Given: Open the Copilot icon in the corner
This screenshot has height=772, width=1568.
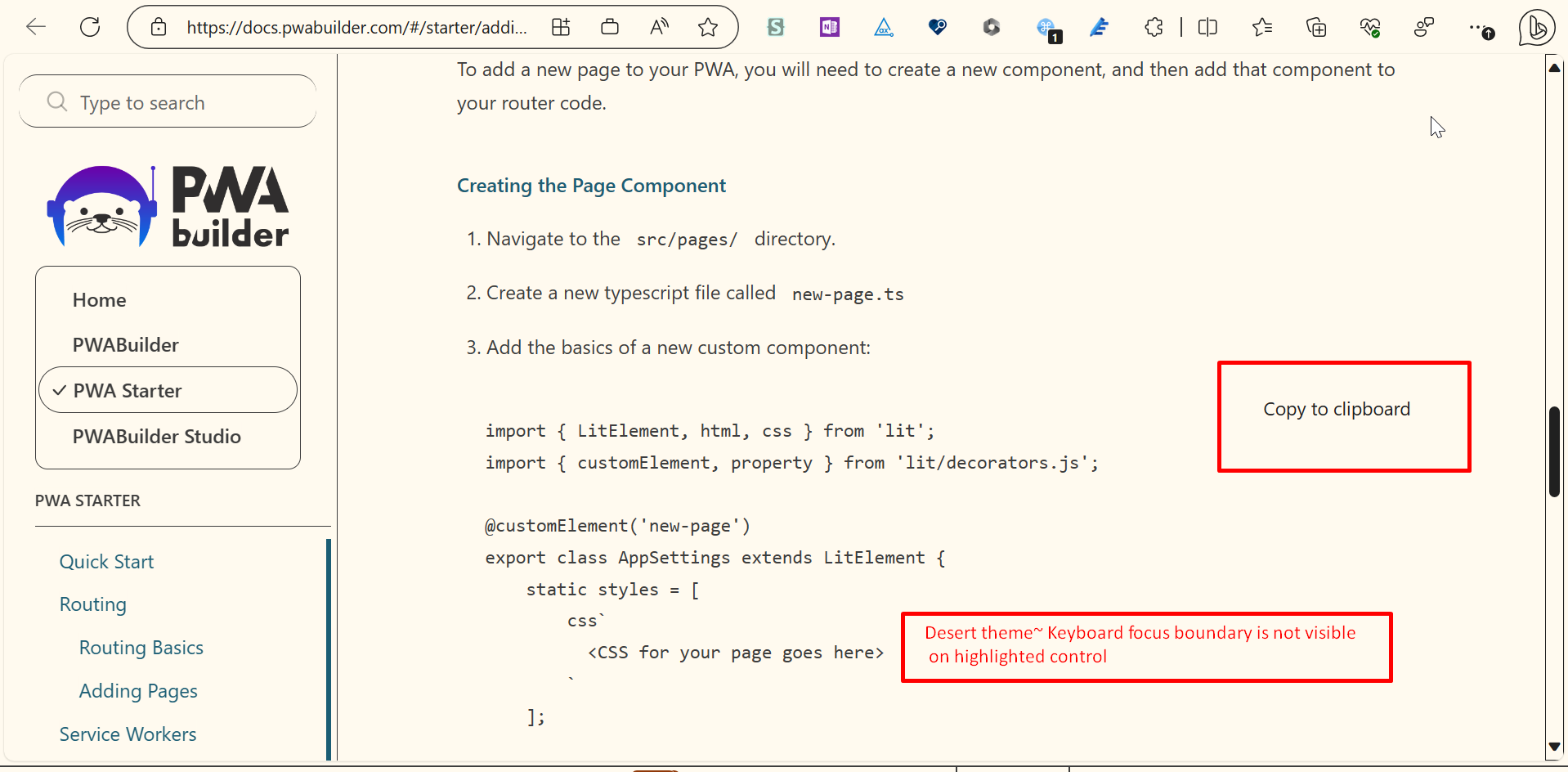Looking at the screenshot, I should click(x=1536, y=27).
